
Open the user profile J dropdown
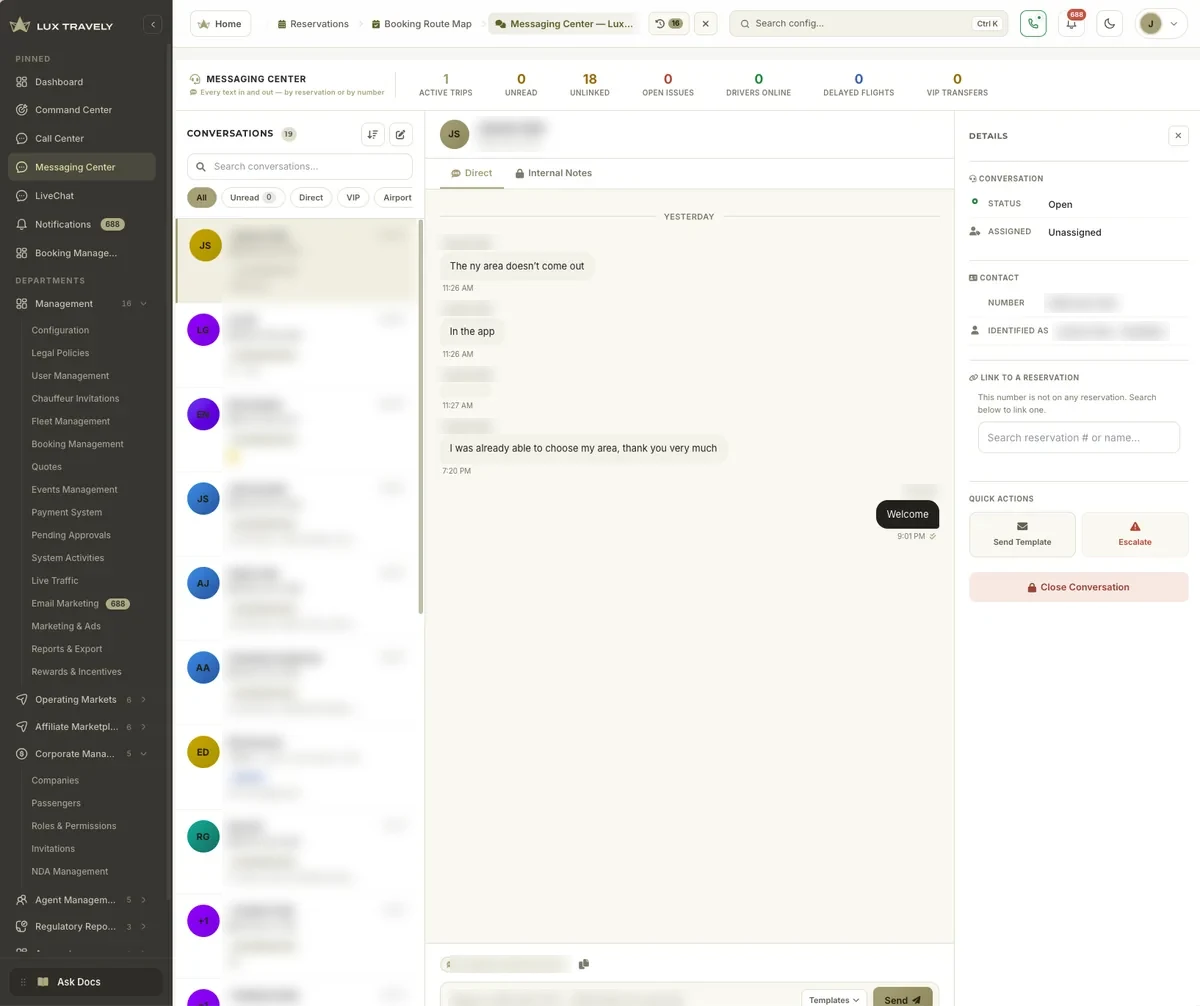[1161, 23]
